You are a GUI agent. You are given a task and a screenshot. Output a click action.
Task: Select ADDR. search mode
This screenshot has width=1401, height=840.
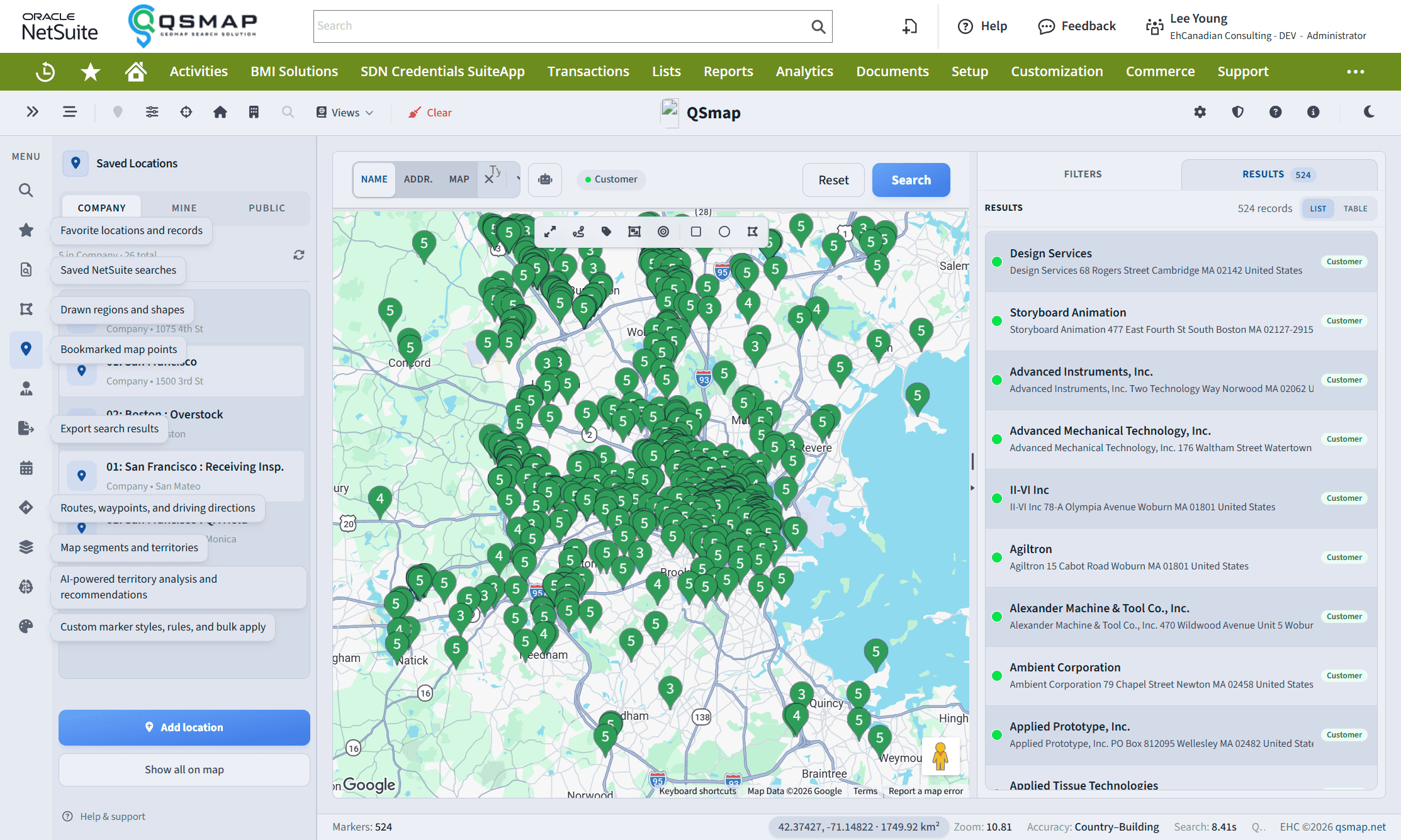pyautogui.click(x=418, y=179)
